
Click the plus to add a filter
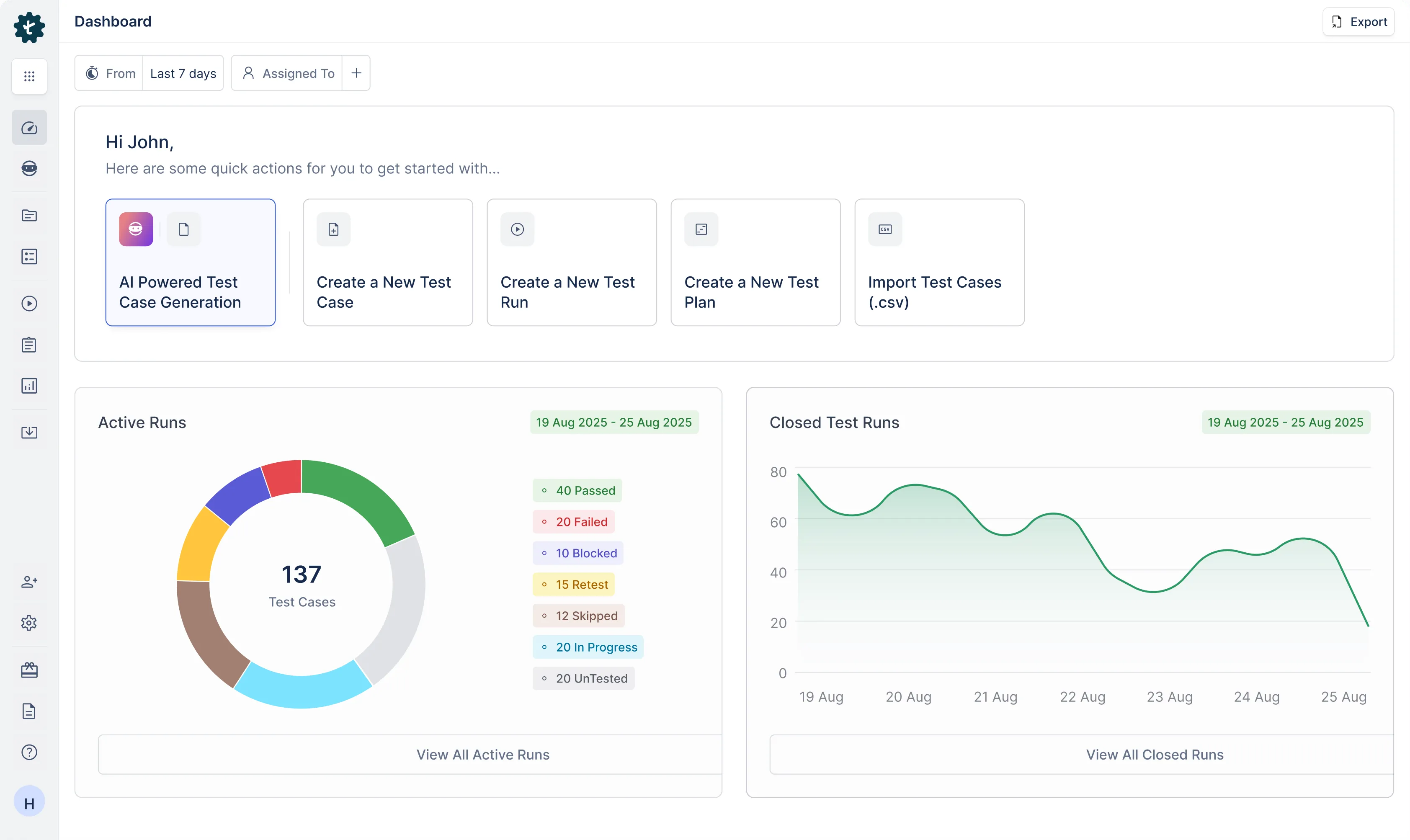pyautogui.click(x=356, y=72)
